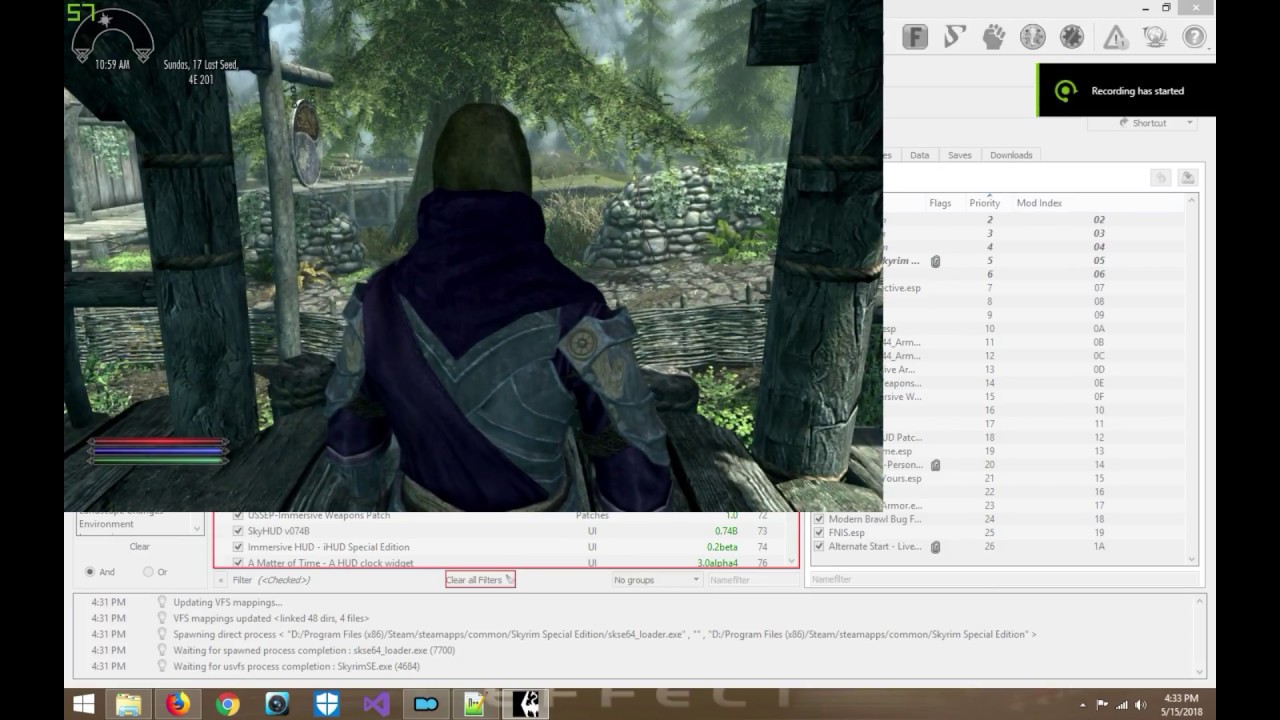1280x720 pixels.
Task: Sort plugins by Flags column header
Action: 940,203
